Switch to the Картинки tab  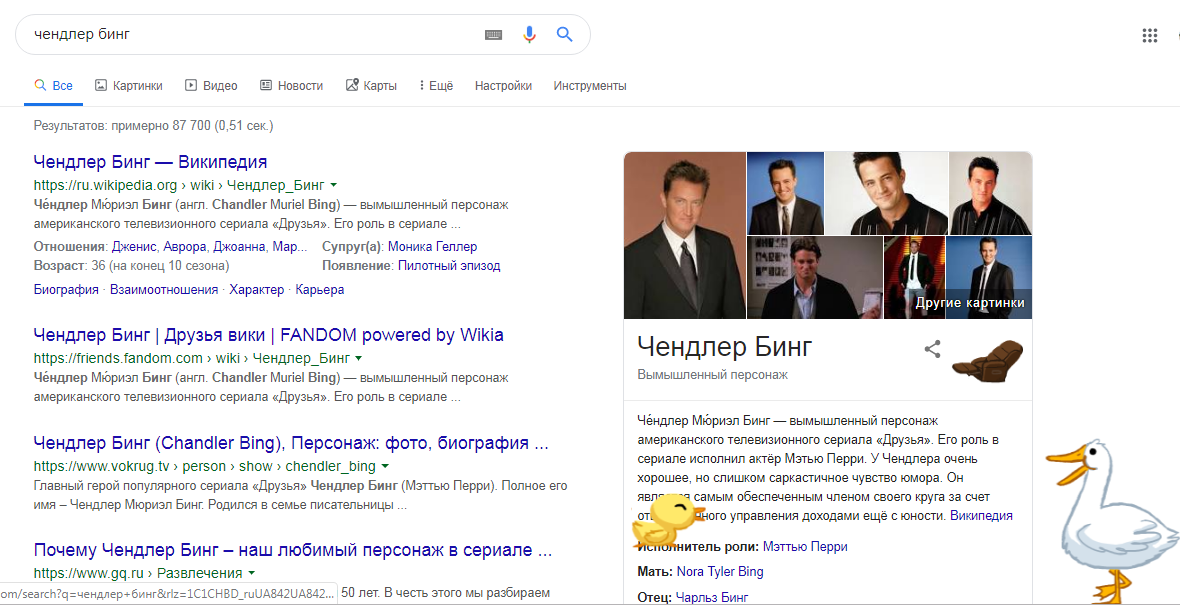click(128, 86)
